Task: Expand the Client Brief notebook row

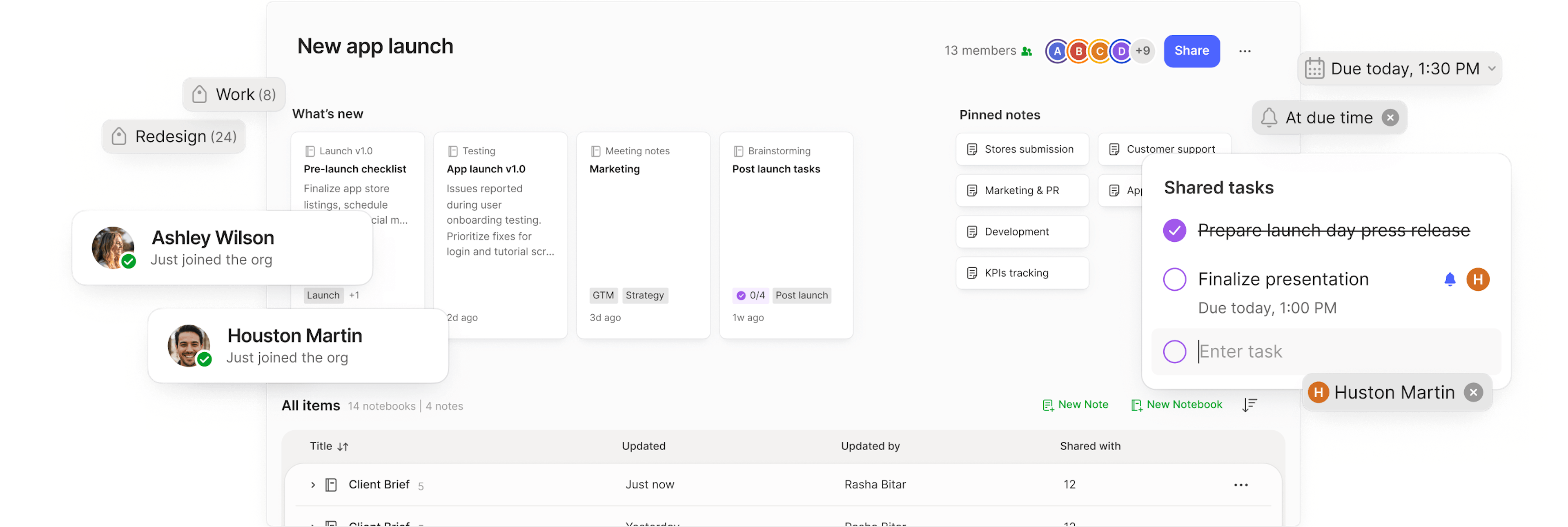Action: click(313, 485)
